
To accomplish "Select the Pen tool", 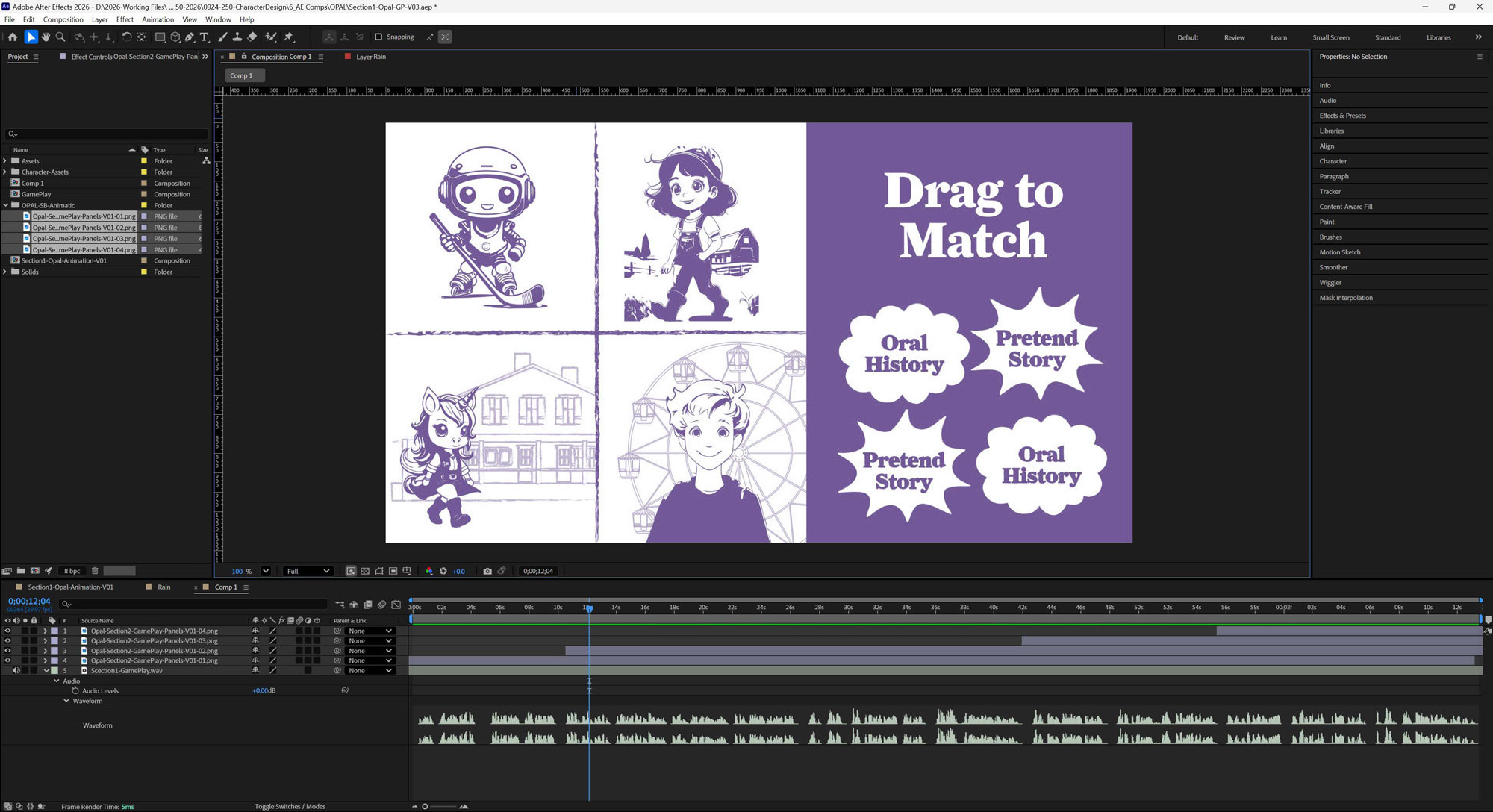I will [x=190, y=37].
